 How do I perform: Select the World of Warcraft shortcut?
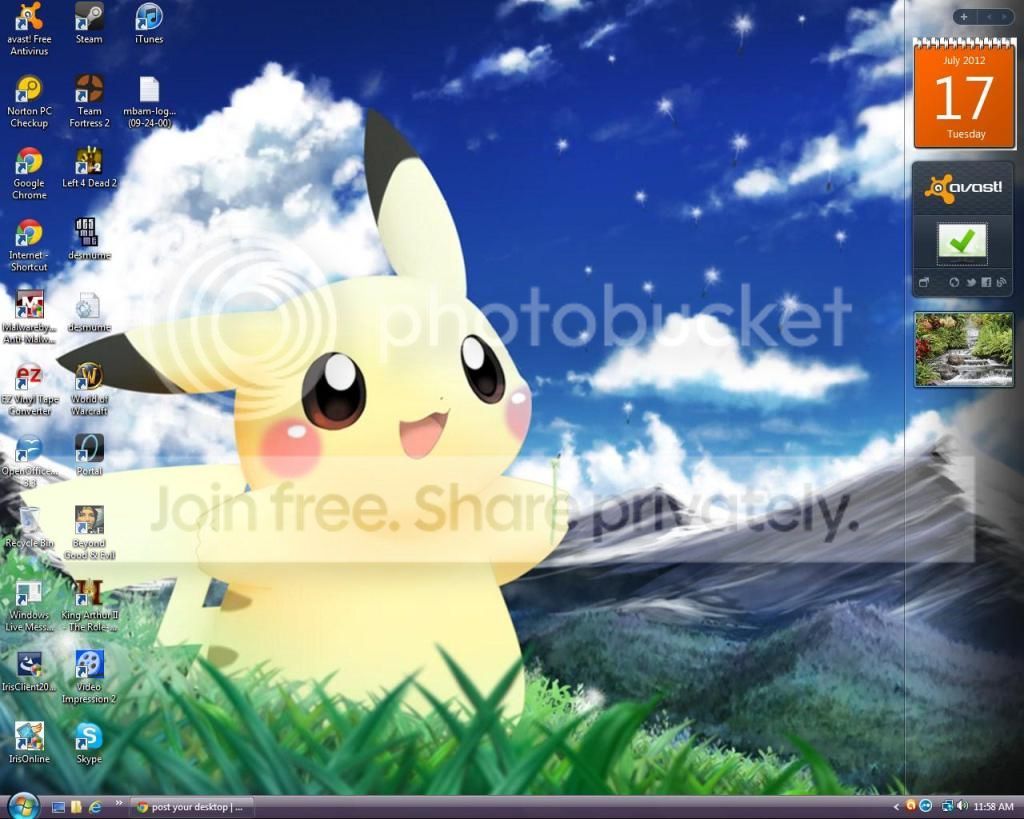[x=89, y=389]
